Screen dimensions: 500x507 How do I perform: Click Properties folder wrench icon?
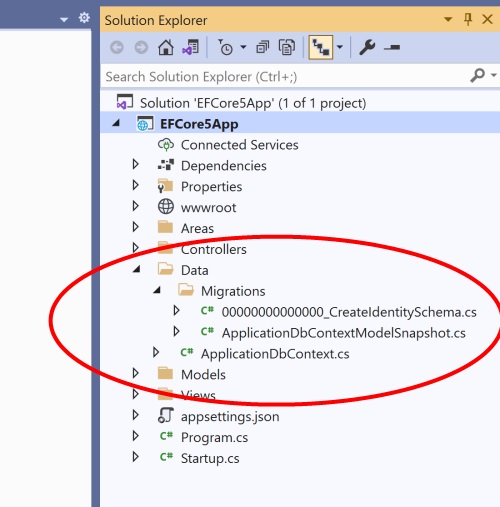tap(165, 186)
